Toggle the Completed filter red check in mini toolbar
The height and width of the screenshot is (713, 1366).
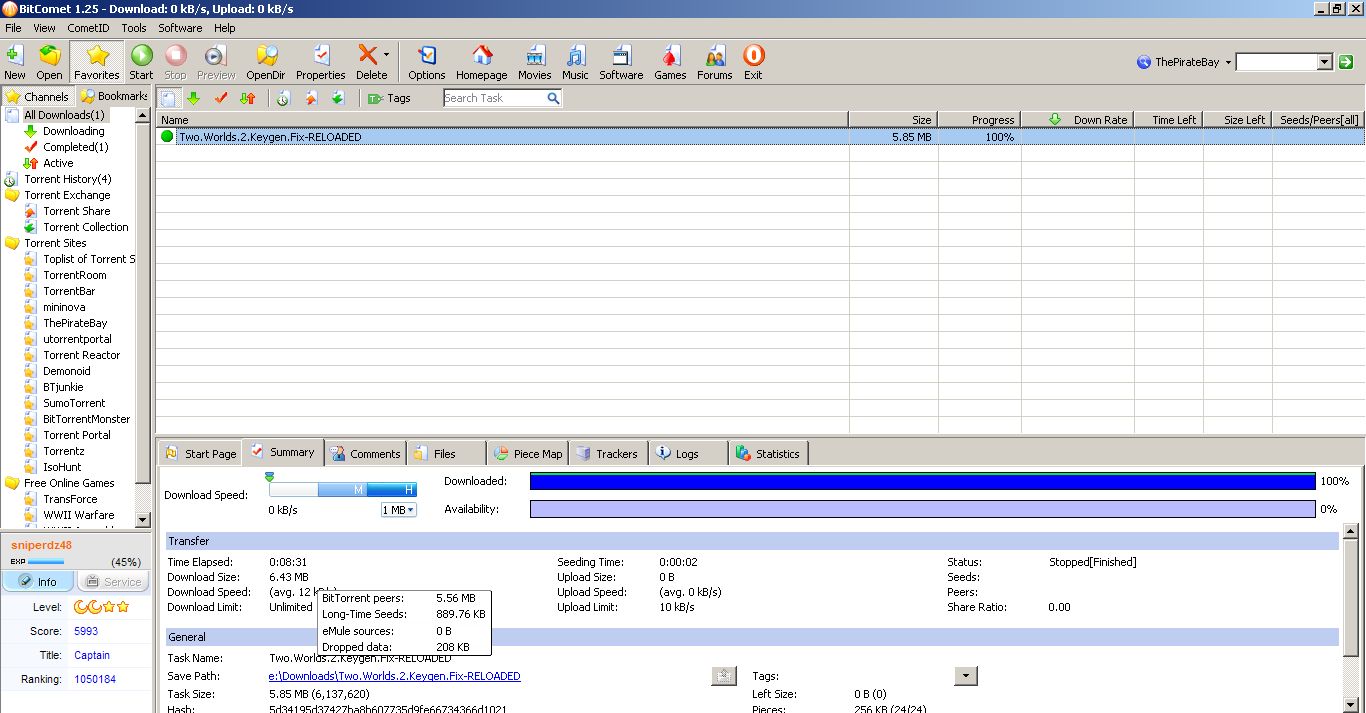tap(221, 98)
